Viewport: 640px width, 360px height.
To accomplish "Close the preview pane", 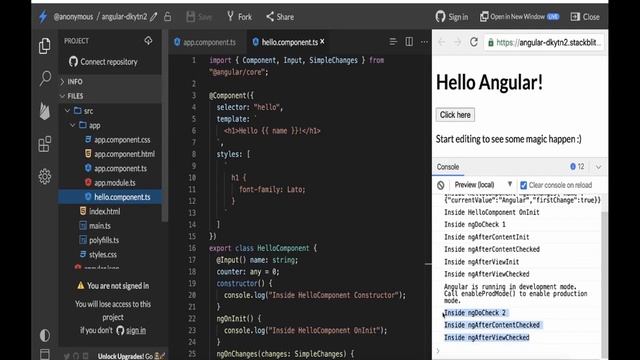I will coord(585,17).
